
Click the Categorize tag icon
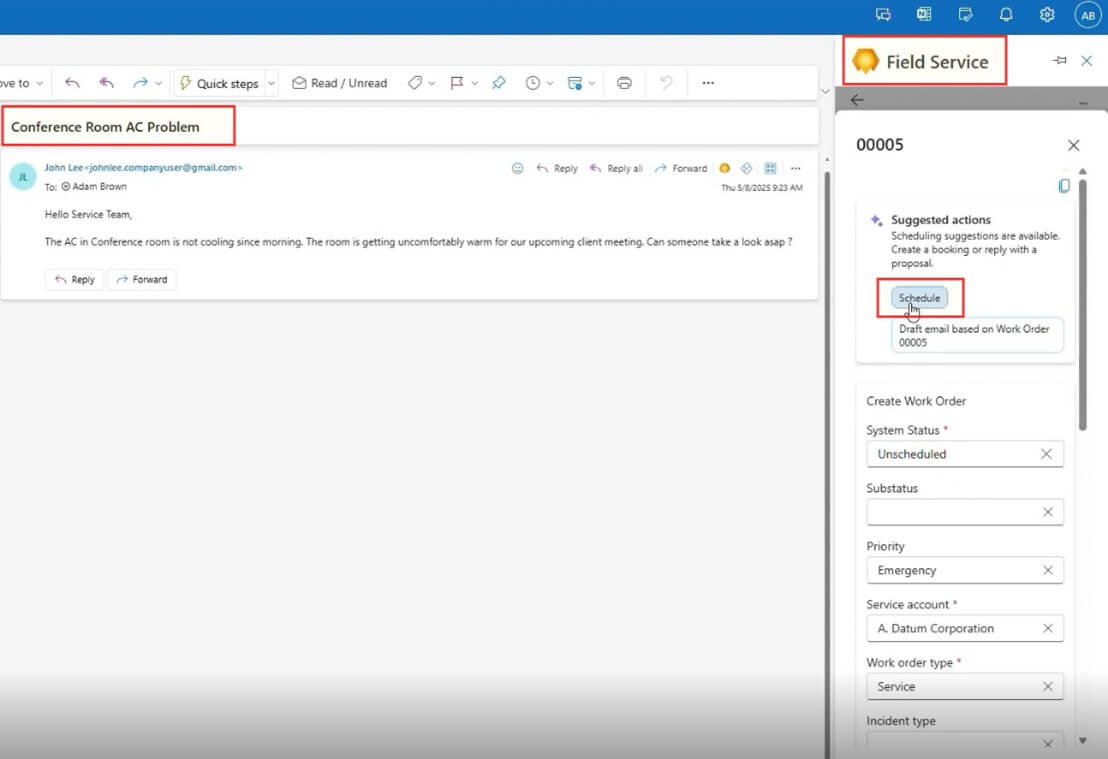click(415, 83)
